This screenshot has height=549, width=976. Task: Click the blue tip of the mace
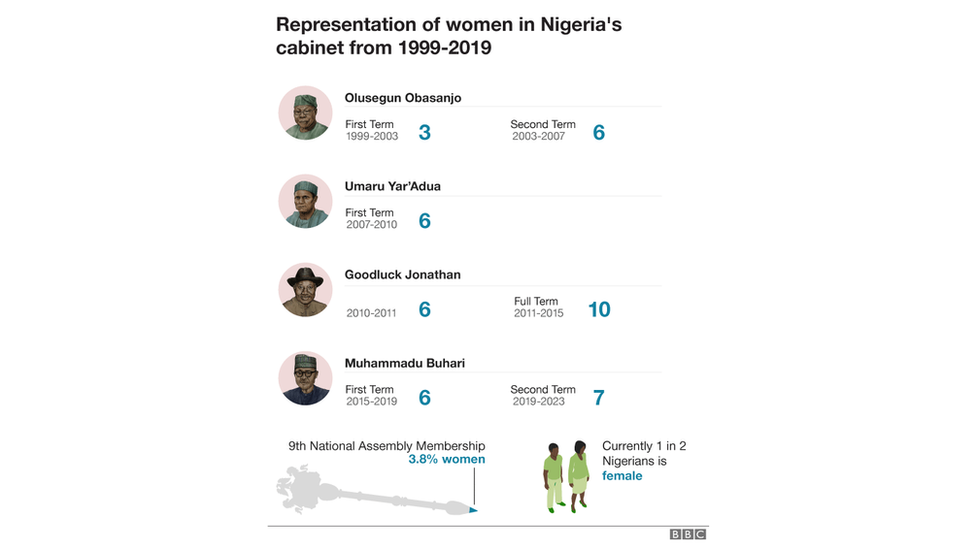click(x=473, y=510)
